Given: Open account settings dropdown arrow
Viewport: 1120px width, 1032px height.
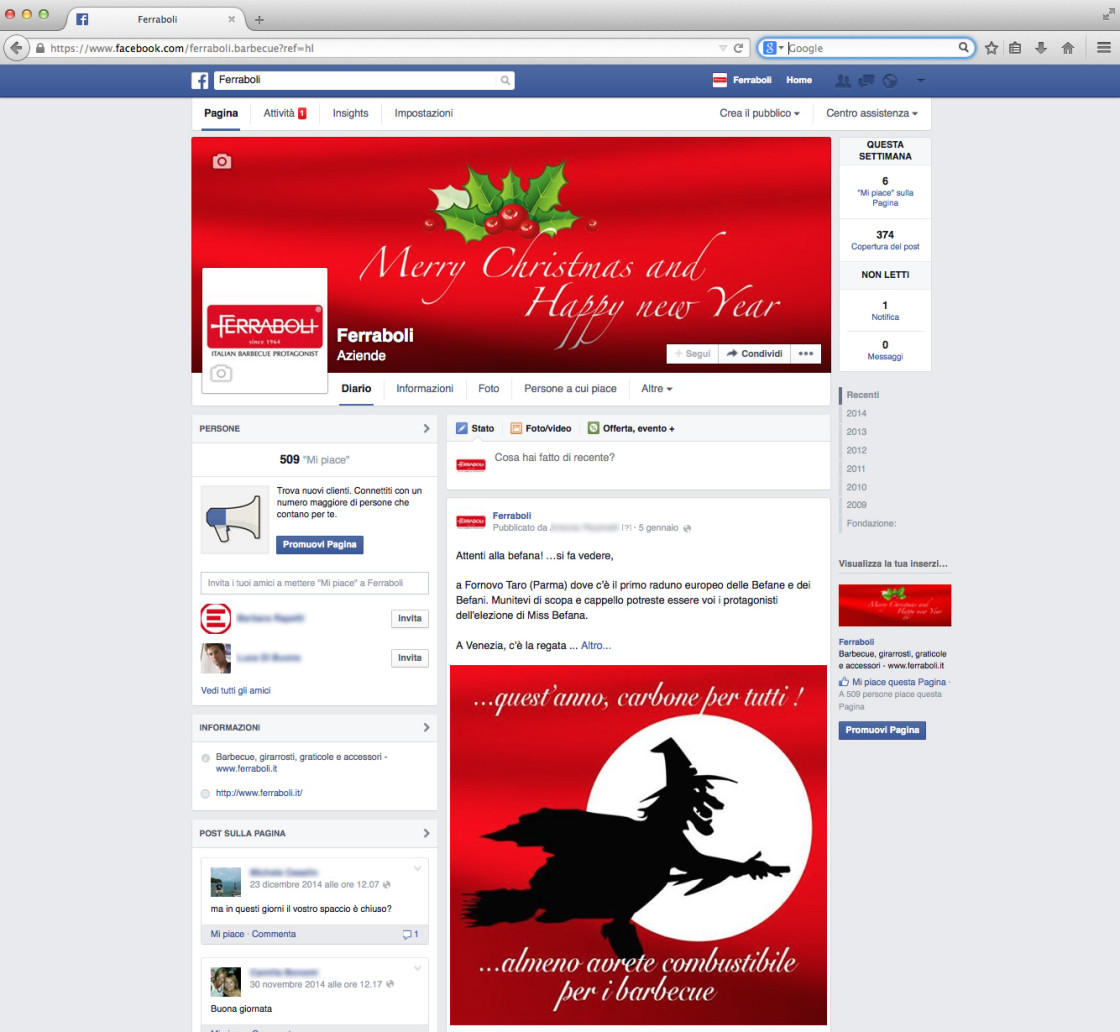Looking at the screenshot, I should 921,81.
